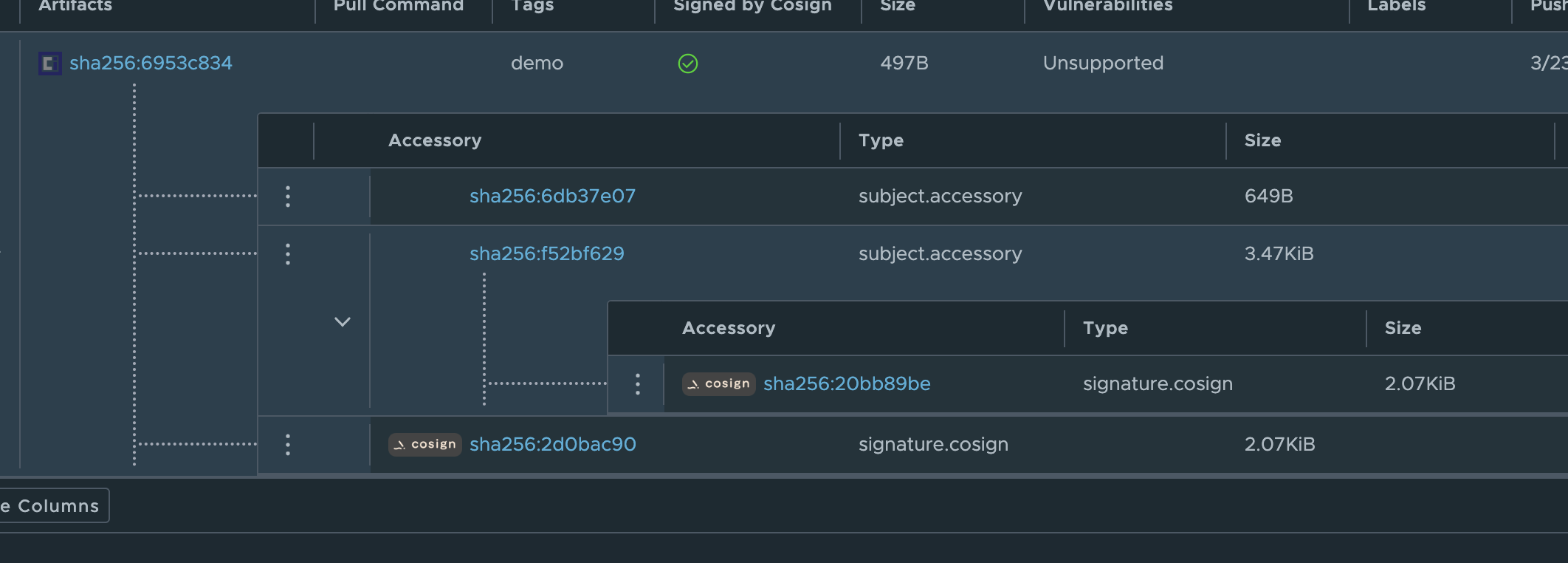Open the signature sha256:2d0bac90
Screen dimensions: 1568x563
click(551, 444)
